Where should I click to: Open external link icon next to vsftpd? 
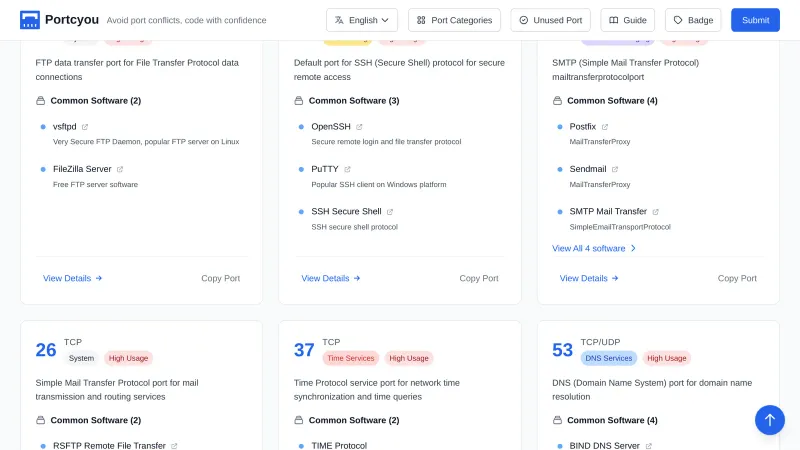coord(85,127)
